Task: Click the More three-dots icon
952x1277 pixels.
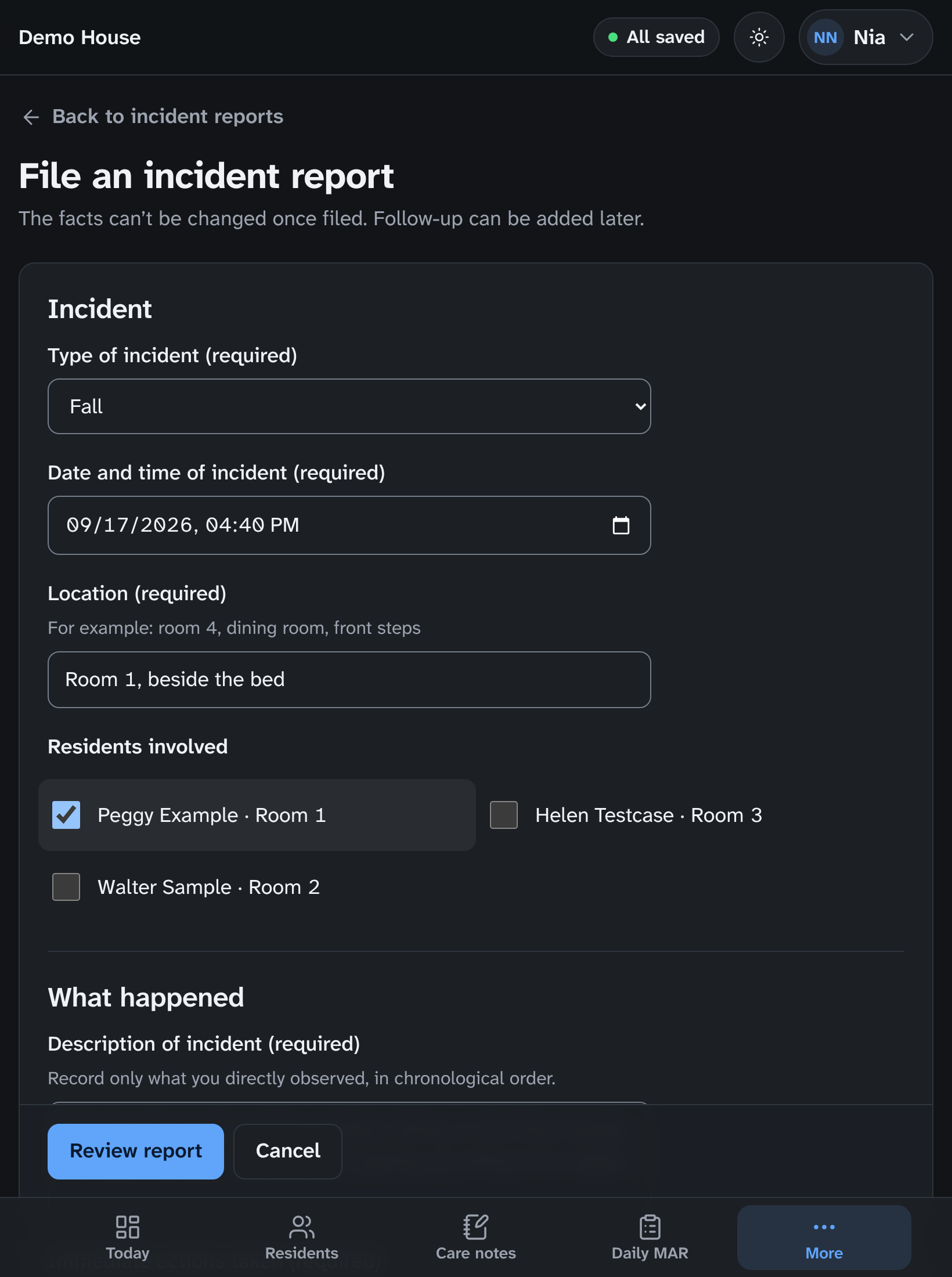Action: (824, 1227)
